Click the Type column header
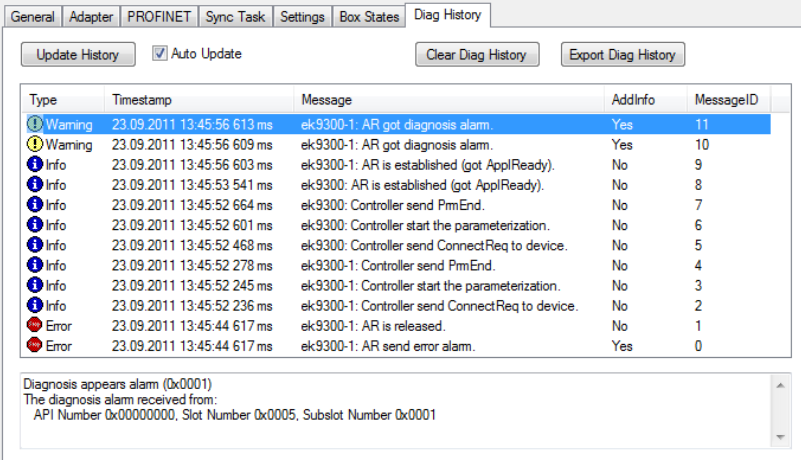The height and width of the screenshot is (460, 801). pos(44,100)
